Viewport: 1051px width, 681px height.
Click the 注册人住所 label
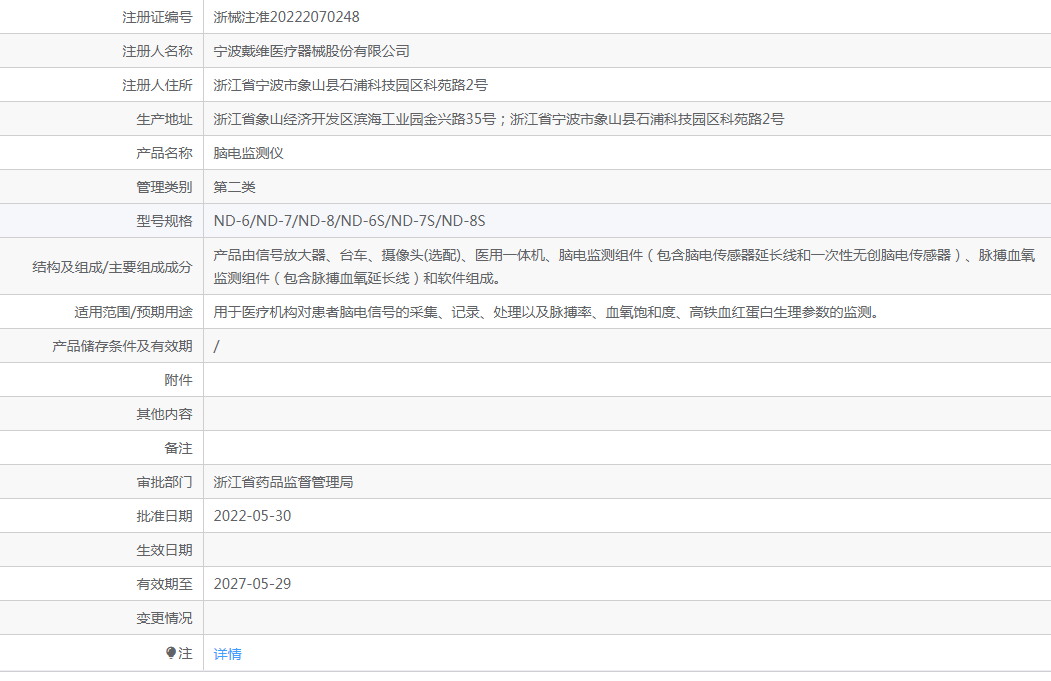pos(157,85)
